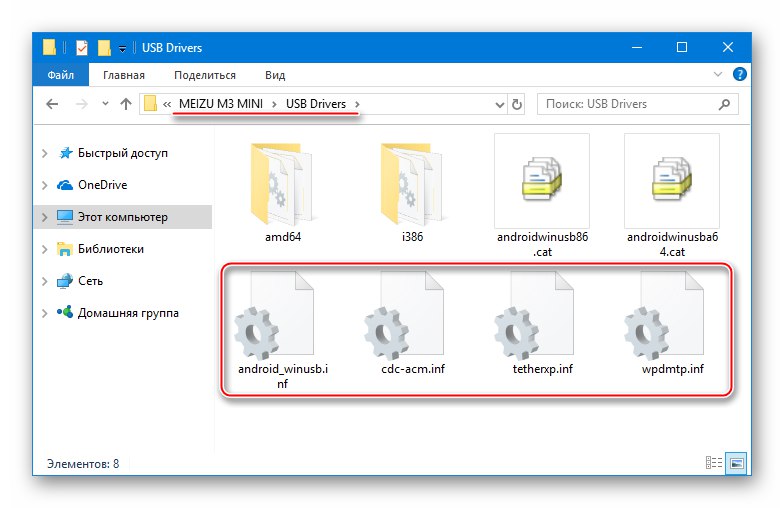Screen dimensions: 784x508
Task: Open the Файл menu
Action: [x=60, y=75]
